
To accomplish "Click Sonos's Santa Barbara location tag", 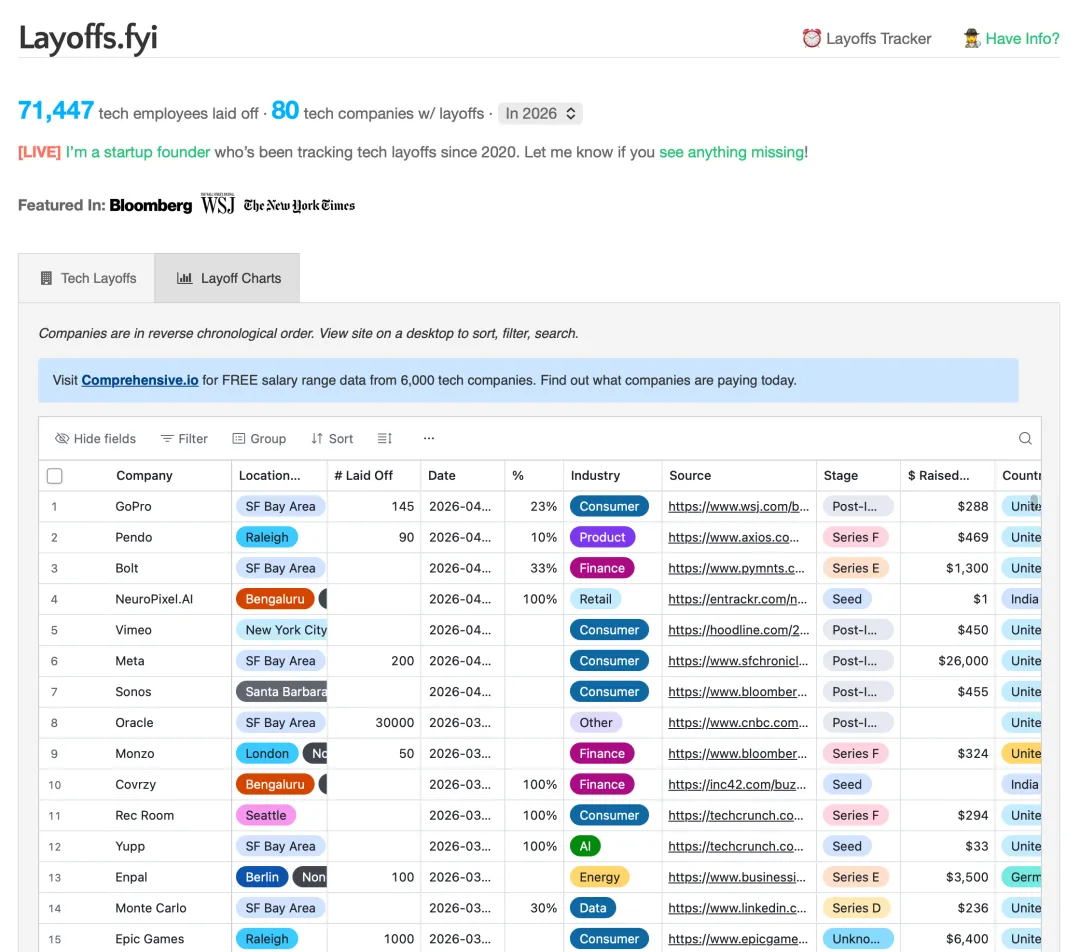I will click(282, 692).
